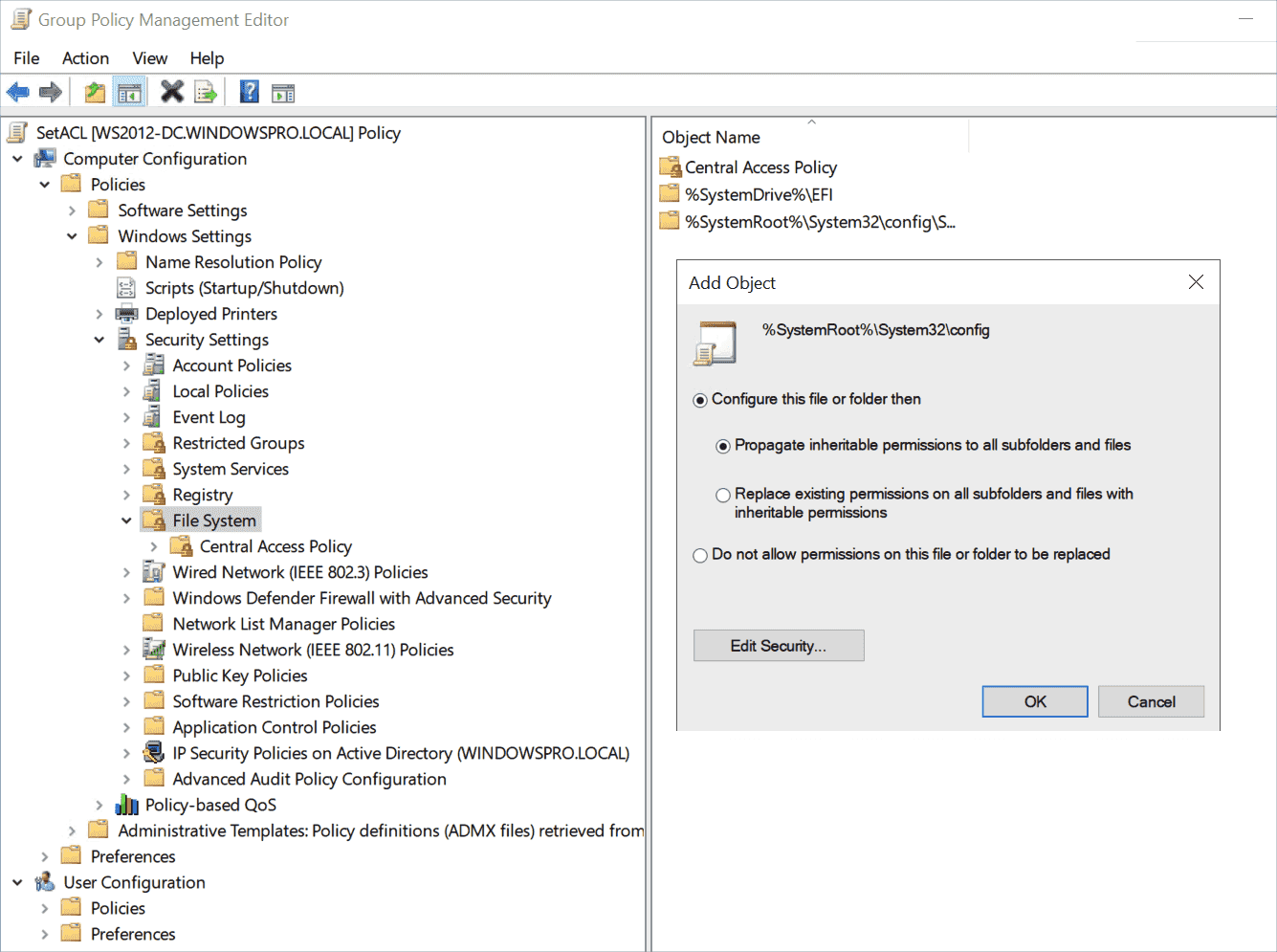The image size is (1277, 952).
Task: Toggle the Show/Hide Console Tree toolbar icon
Action: [129, 91]
